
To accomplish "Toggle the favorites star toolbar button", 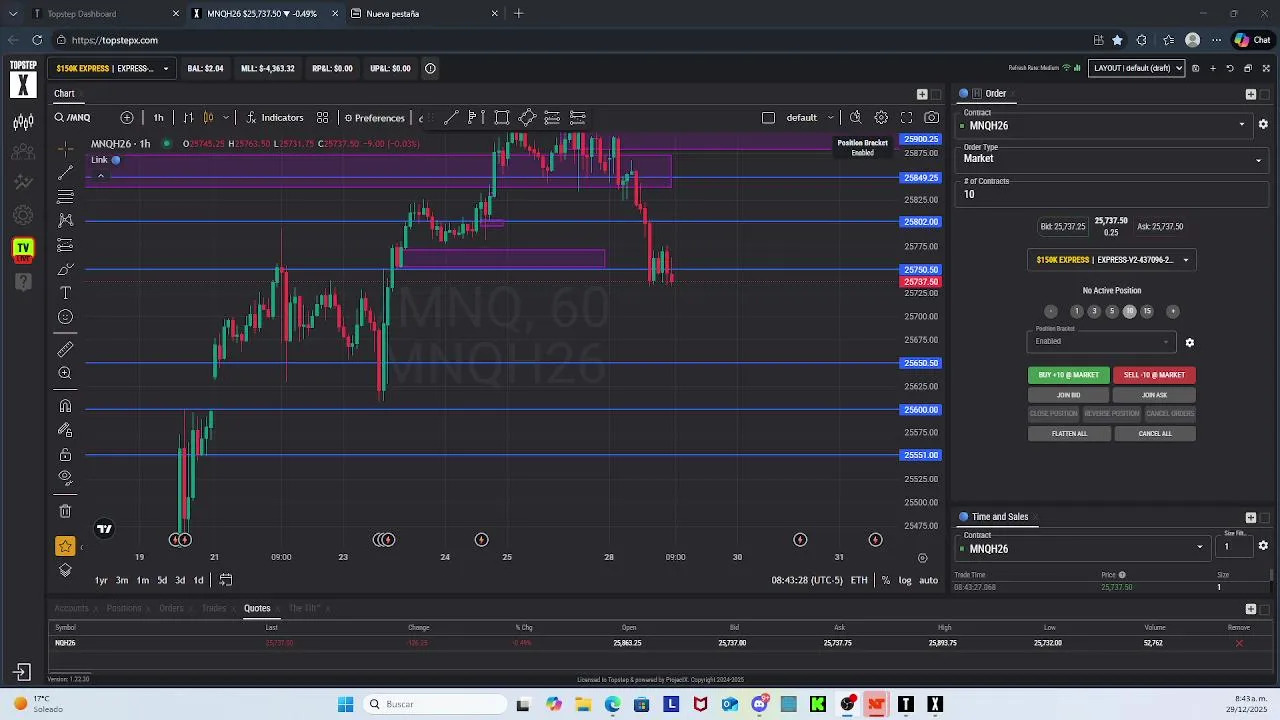I will pyautogui.click(x=65, y=546).
